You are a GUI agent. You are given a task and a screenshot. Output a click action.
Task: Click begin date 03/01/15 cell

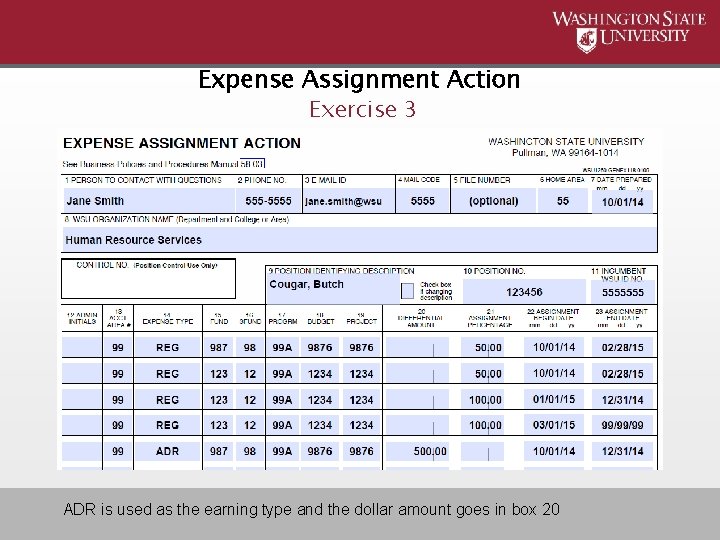[x=554, y=425]
